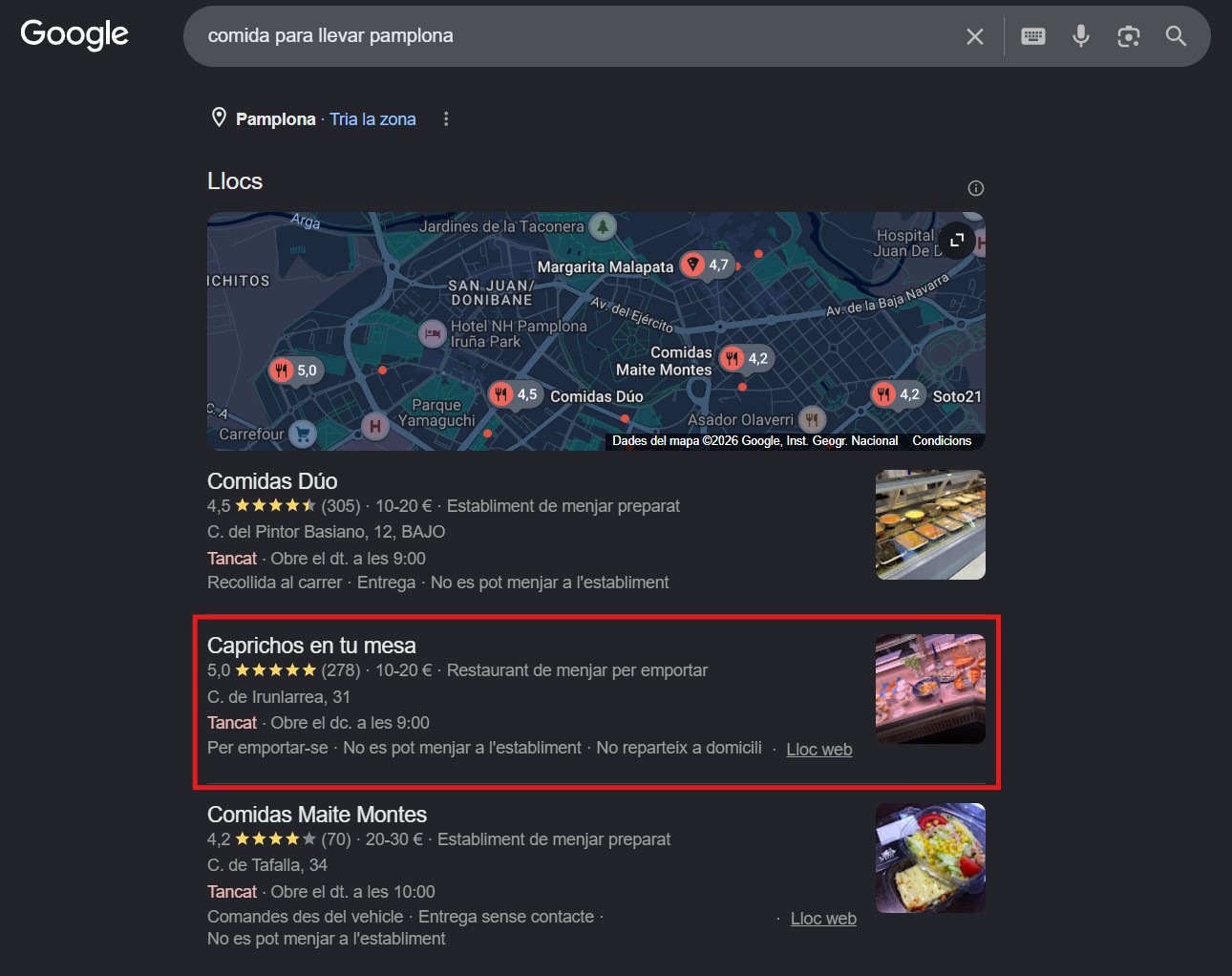Open Caprichos en tu mesa listing title
The image size is (1232, 976).
311,646
